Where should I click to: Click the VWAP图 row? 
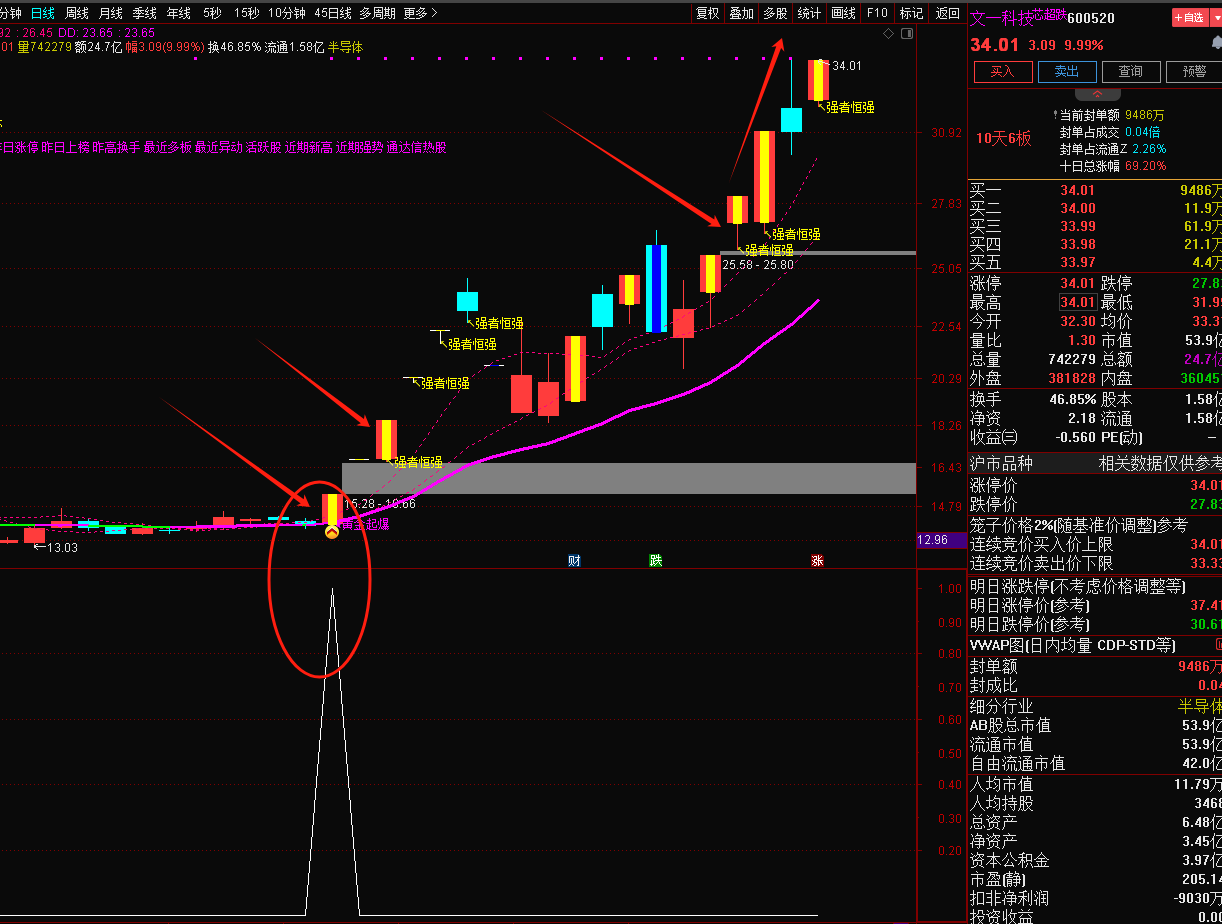coord(1095,645)
